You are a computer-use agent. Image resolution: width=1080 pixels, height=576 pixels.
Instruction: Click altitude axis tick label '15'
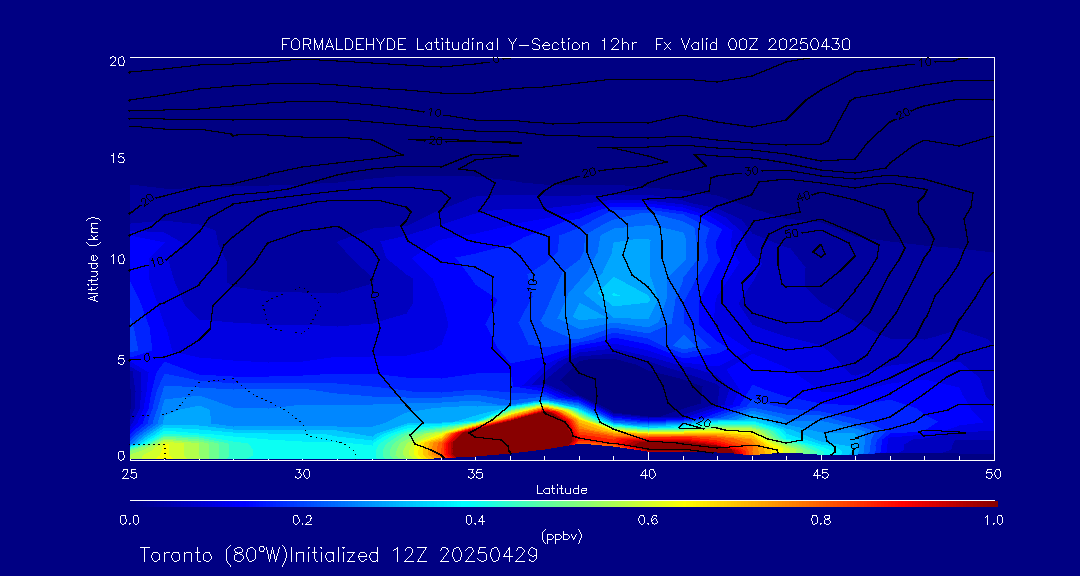pos(117,158)
